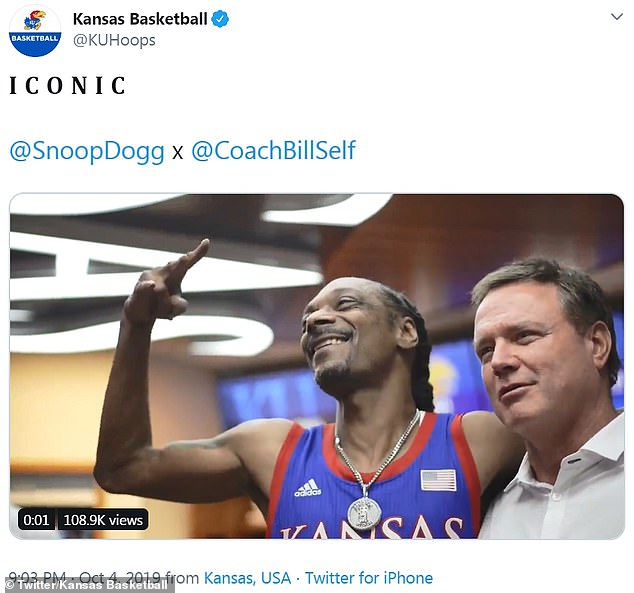The width and height of the screenshot is (634, 593).
Task: Open the Kansas Basketball display name
Action: click(140, 19)
